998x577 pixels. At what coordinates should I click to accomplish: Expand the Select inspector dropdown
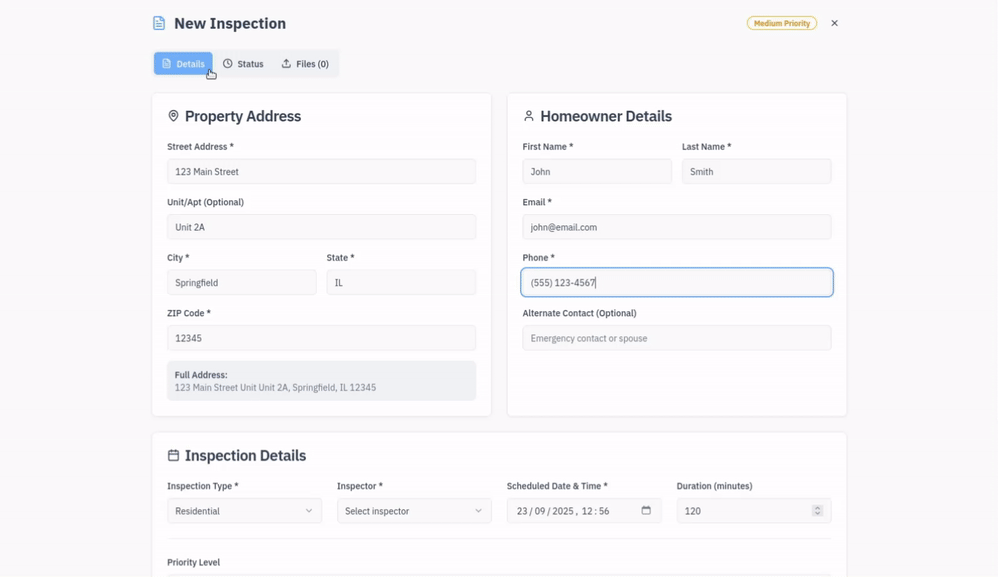click(x=414, y=511)
